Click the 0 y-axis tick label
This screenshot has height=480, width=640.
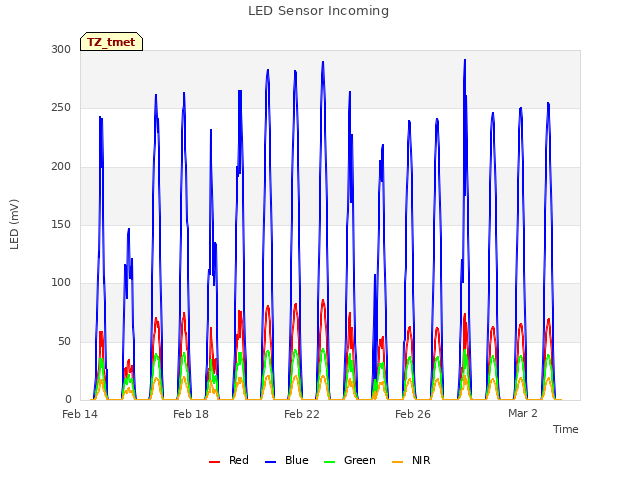click(68, 399)
